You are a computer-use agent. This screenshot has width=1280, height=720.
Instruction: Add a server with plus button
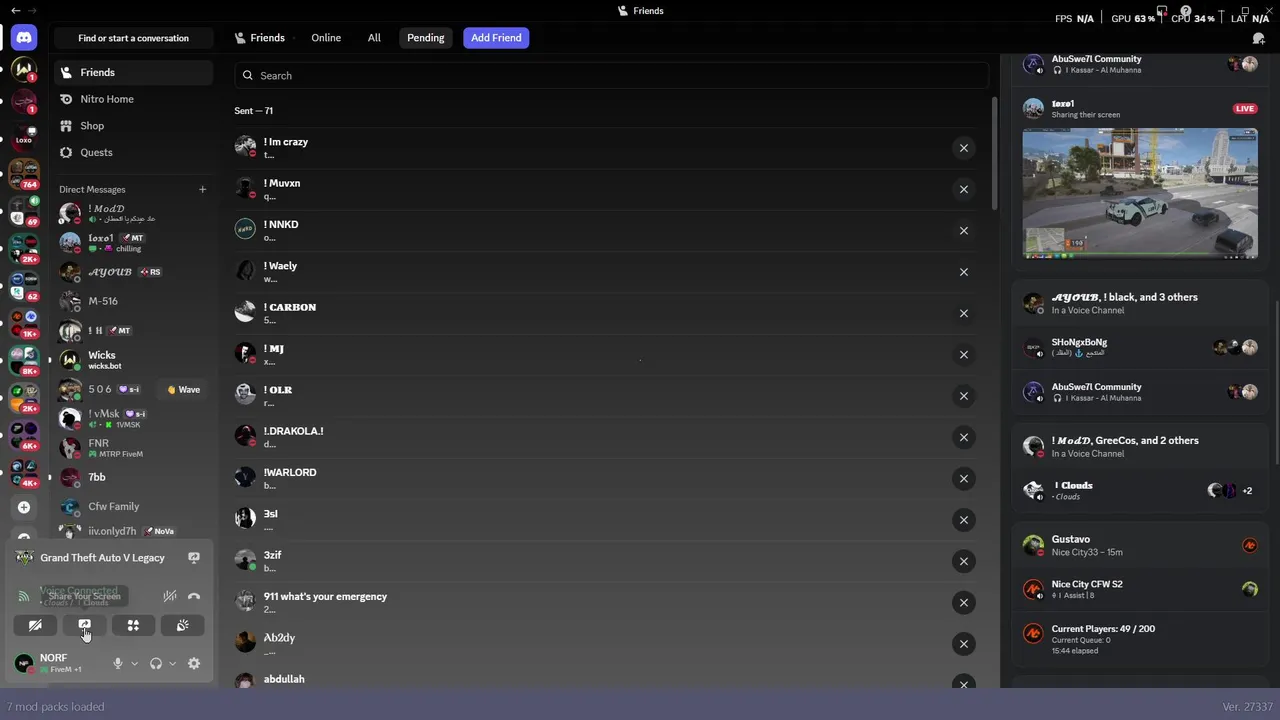tap(24, 507)
